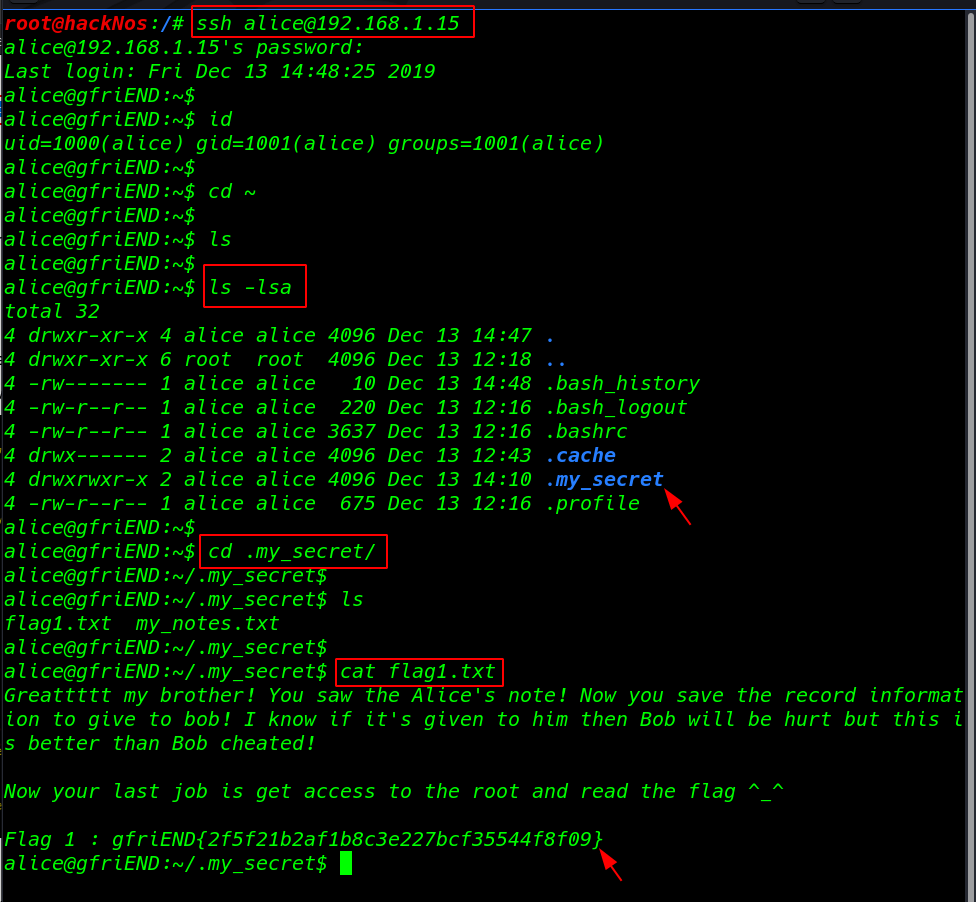Image resolution: width=976 pixels, height=902 pixels.
Task: Click the 'cat flag1.txt' command text
Action: coord(418,671)
